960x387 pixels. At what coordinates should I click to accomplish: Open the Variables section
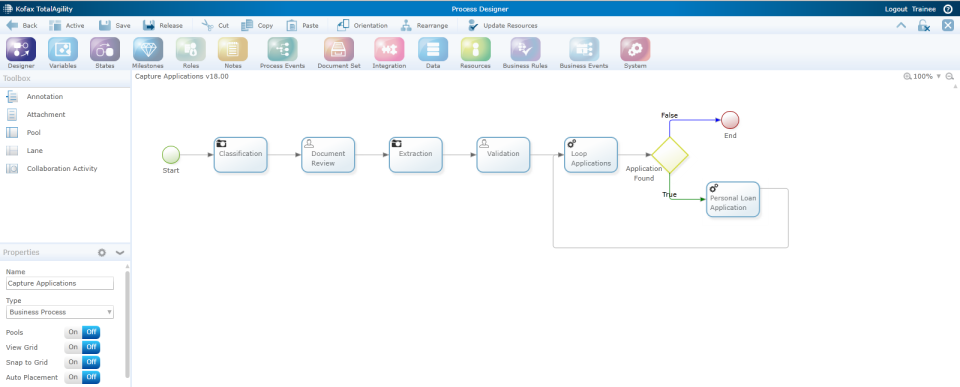(x=63, y=53)
